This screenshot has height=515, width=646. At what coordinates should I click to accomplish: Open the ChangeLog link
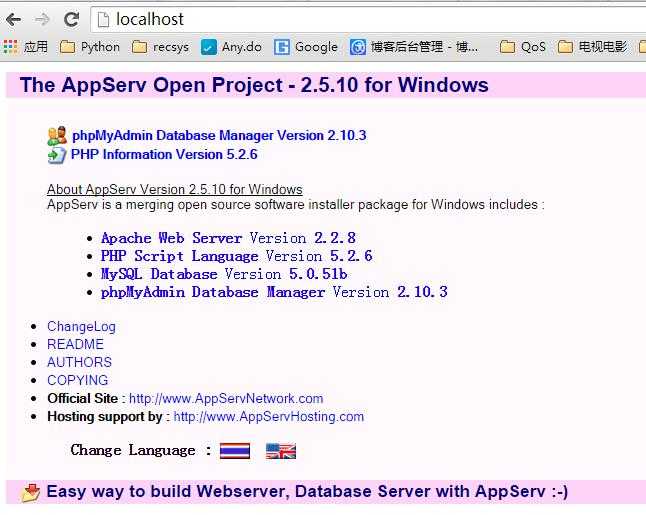pyautogui.click(x=81, y=327)
